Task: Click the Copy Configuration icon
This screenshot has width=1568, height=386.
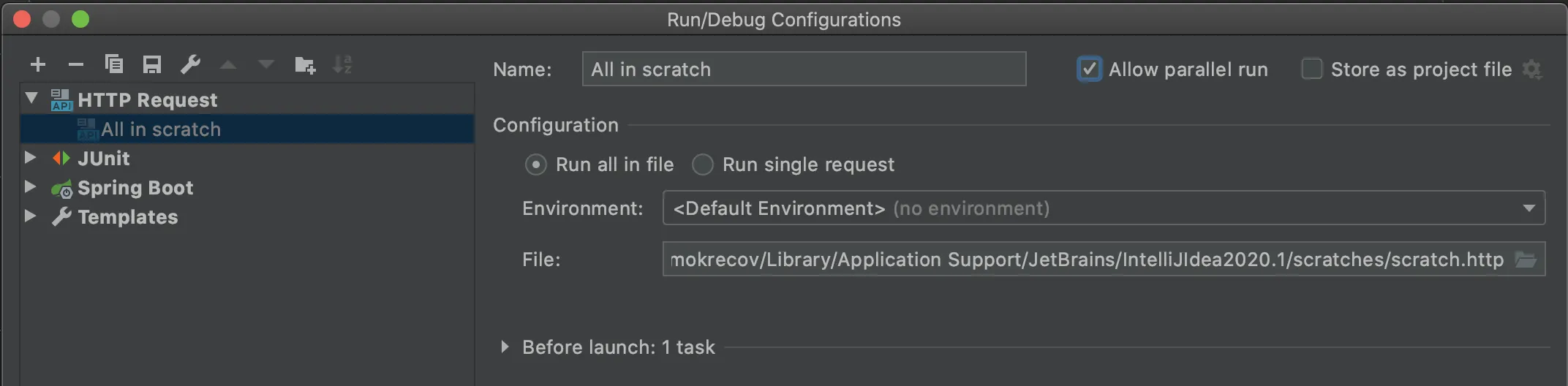Action: coord(114,65)
